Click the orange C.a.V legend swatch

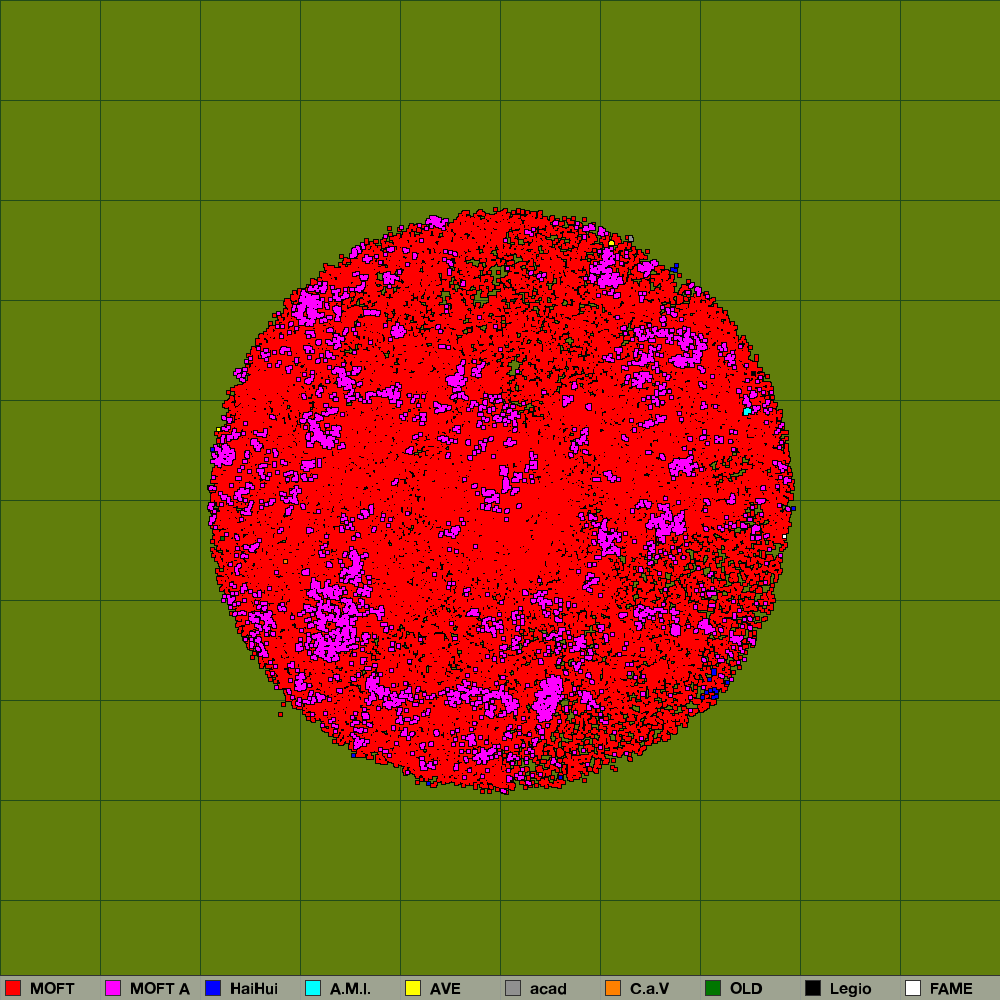[613, 988]
